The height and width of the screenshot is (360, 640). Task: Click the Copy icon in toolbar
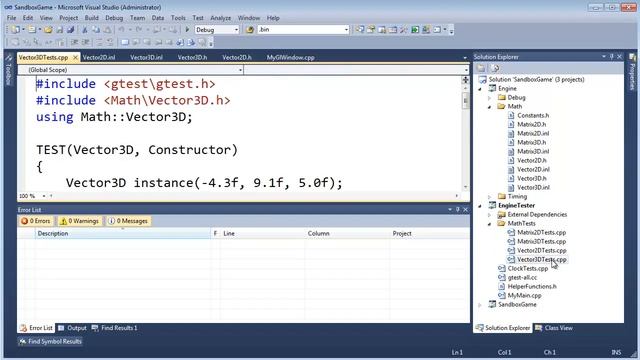point(96,30)
